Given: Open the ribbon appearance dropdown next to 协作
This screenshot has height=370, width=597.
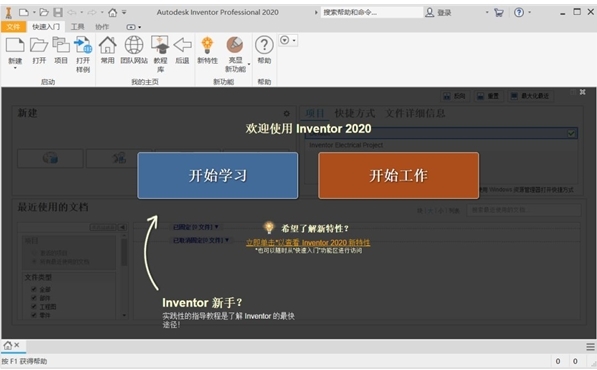Looking at the screenshot, I should pyautogui.click(x=134, y=27).
